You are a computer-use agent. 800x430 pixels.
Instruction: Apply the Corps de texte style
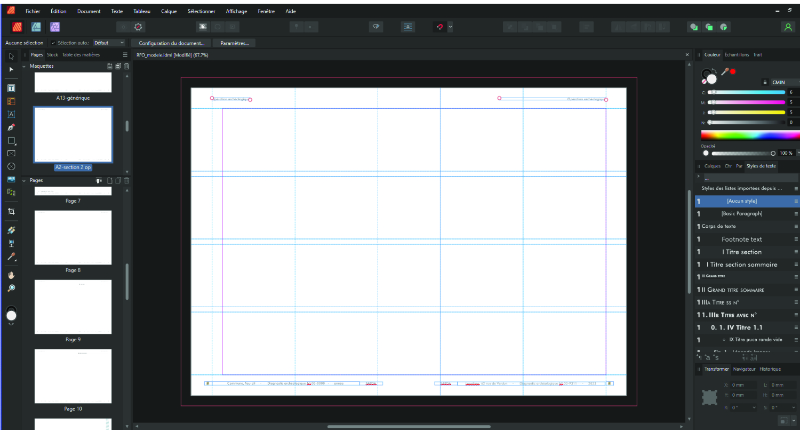point(747,226)
